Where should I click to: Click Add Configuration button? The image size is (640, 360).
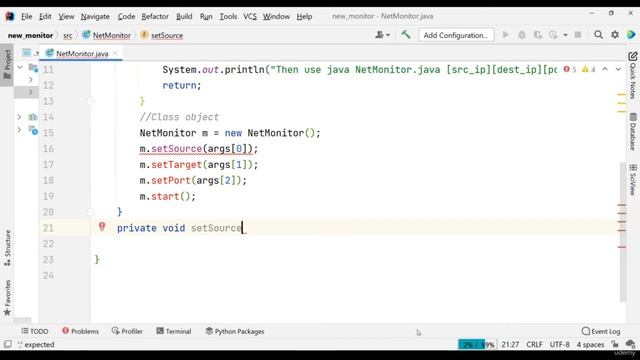point(456,35)
